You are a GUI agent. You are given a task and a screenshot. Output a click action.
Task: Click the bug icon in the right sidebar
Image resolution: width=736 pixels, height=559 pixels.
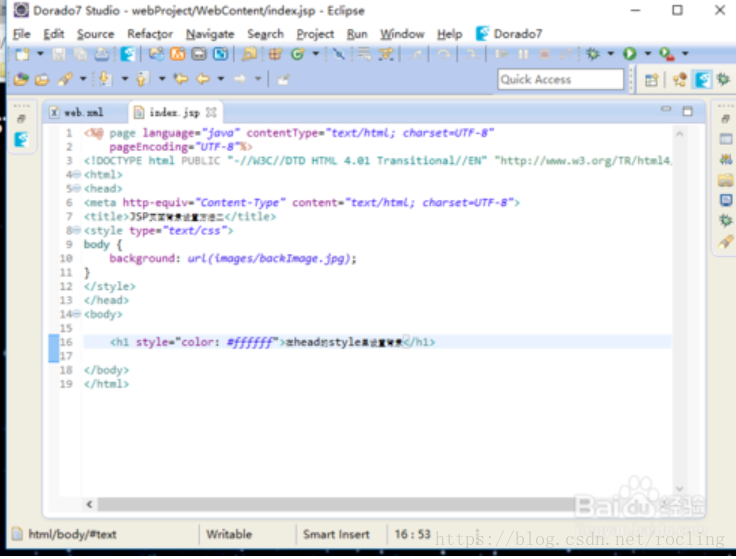(726, 221)
